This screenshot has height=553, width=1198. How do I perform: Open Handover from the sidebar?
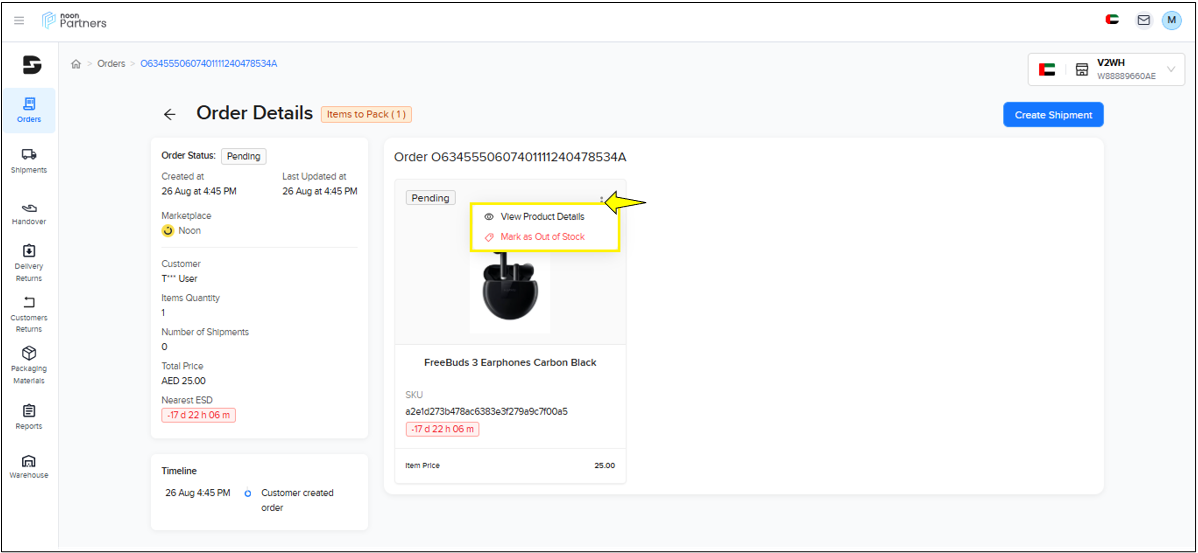(x=29, y=213)
